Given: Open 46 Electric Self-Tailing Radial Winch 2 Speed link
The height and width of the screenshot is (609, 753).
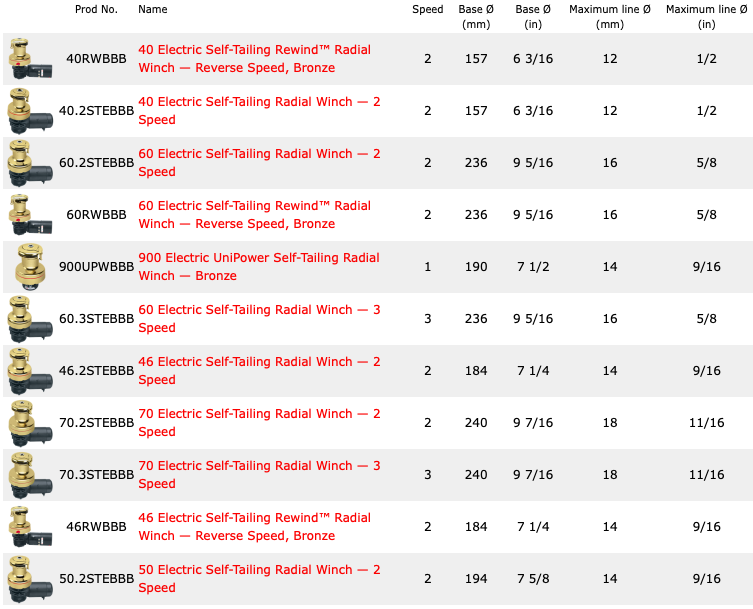Looking at the screenshot, I should pyautogui.click(x=259, y=371).
